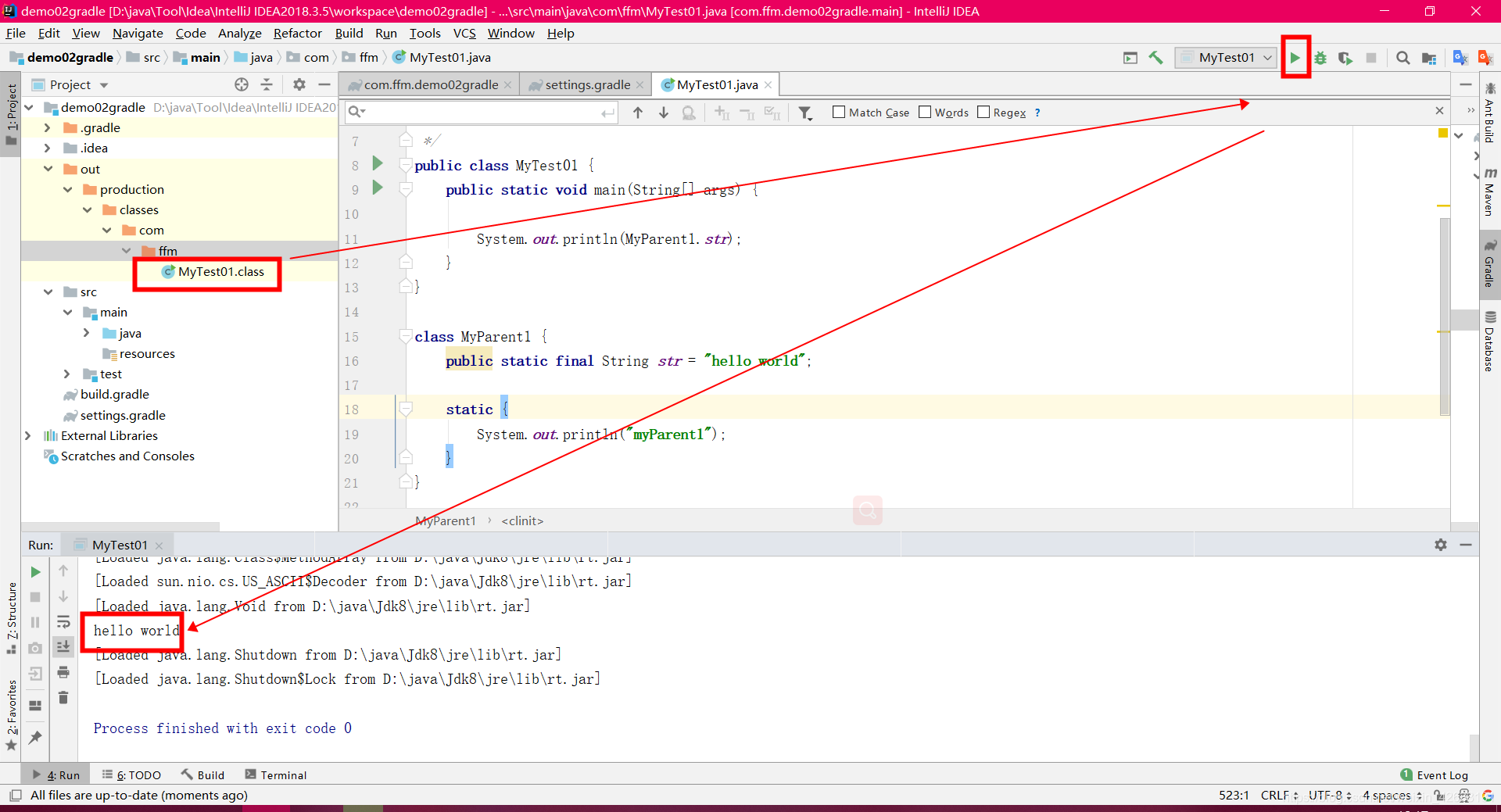Open Project Structure icon in toolbar
1501x812 pixels.
pyautogui.click(x=1429, y=58)
